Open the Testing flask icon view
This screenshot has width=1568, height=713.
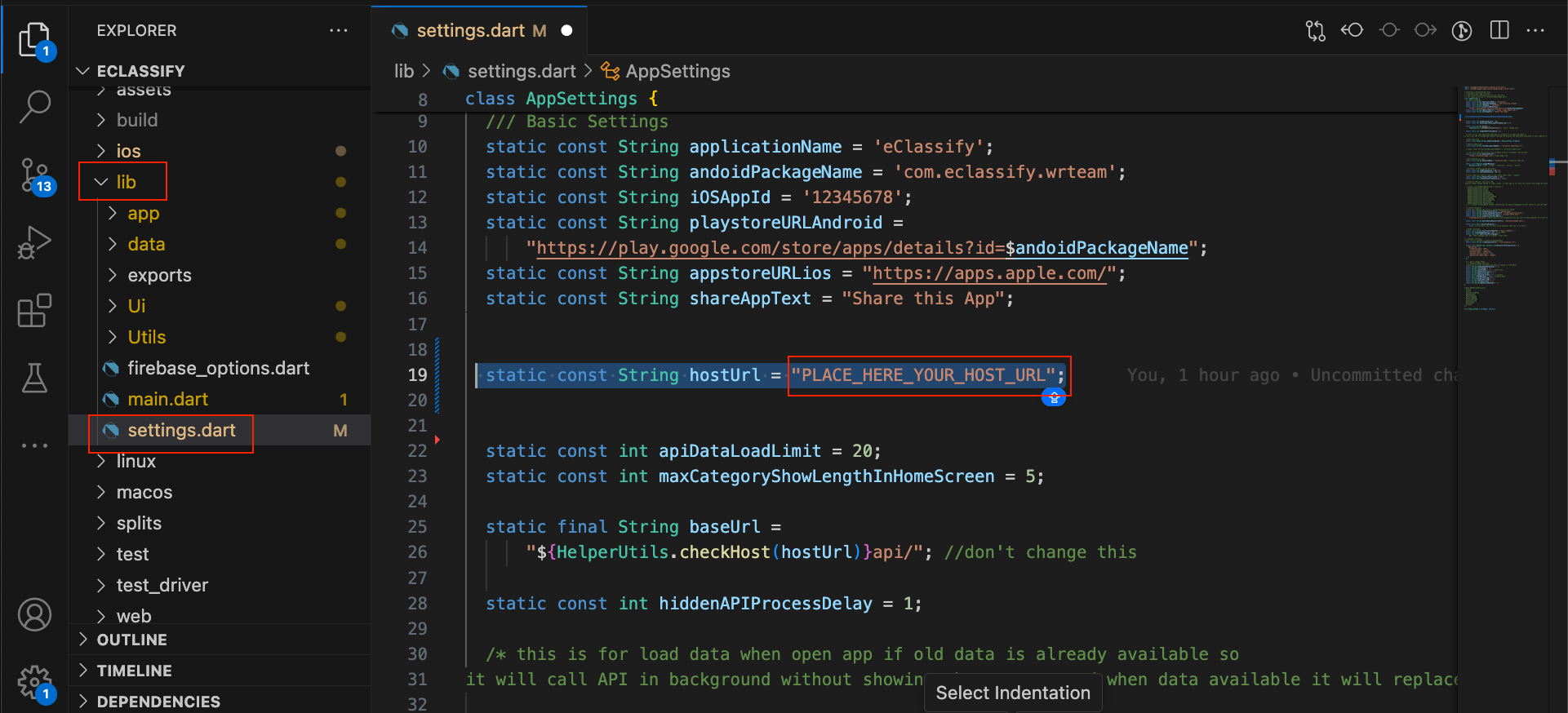point(34,378)
